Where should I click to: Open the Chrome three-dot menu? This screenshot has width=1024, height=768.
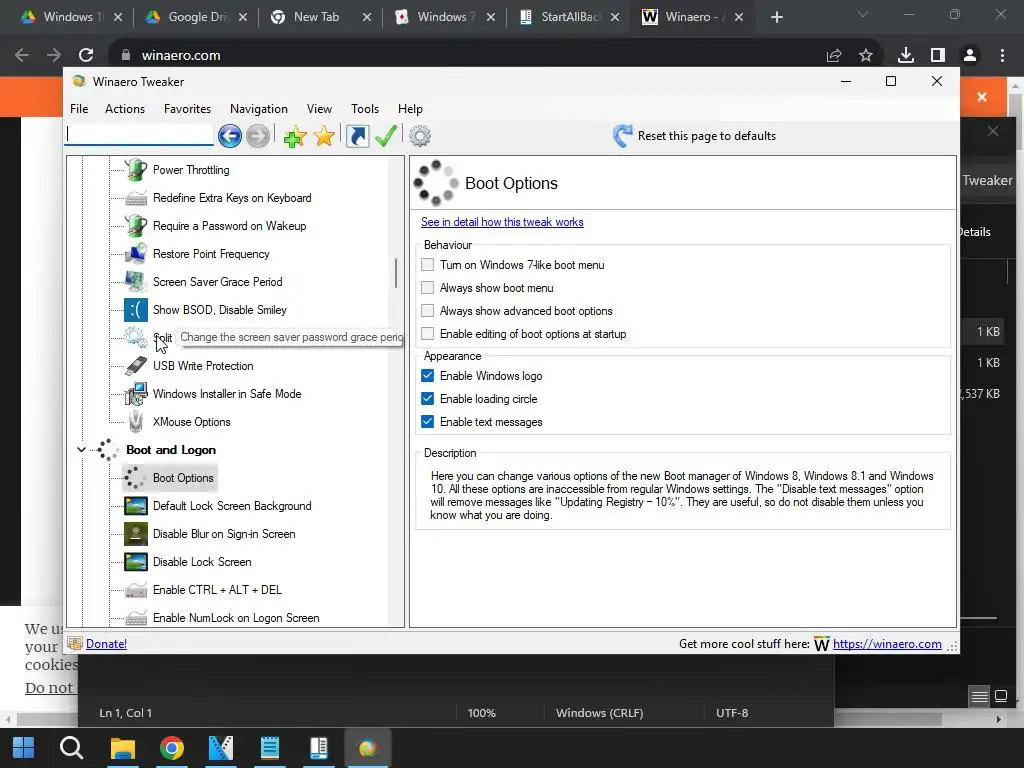(1002, 56)
